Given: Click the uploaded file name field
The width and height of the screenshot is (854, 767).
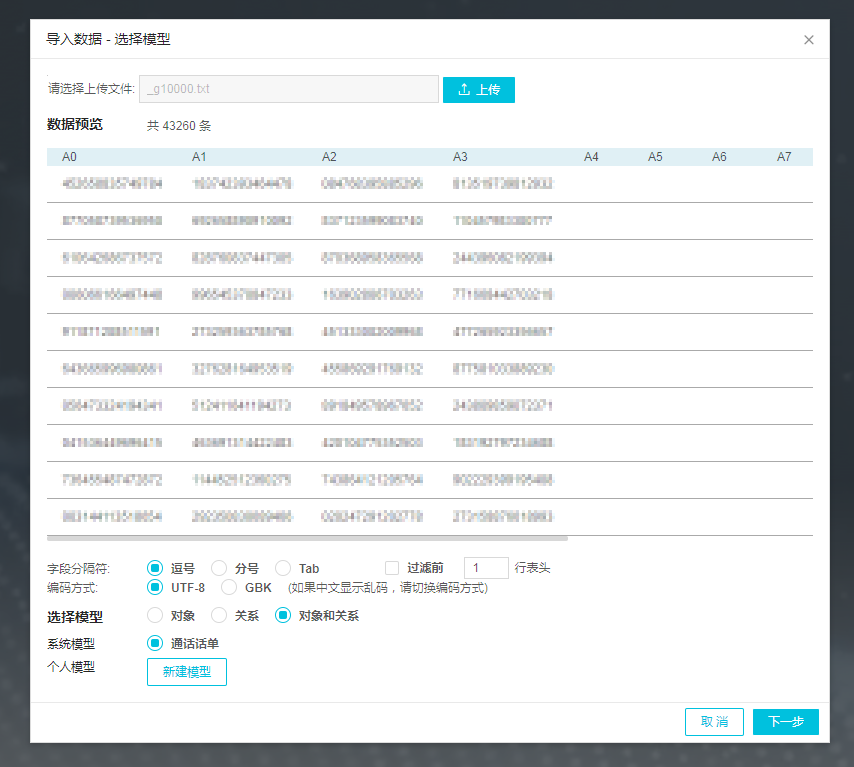Looking at the screenshot, I should [289, 89].
